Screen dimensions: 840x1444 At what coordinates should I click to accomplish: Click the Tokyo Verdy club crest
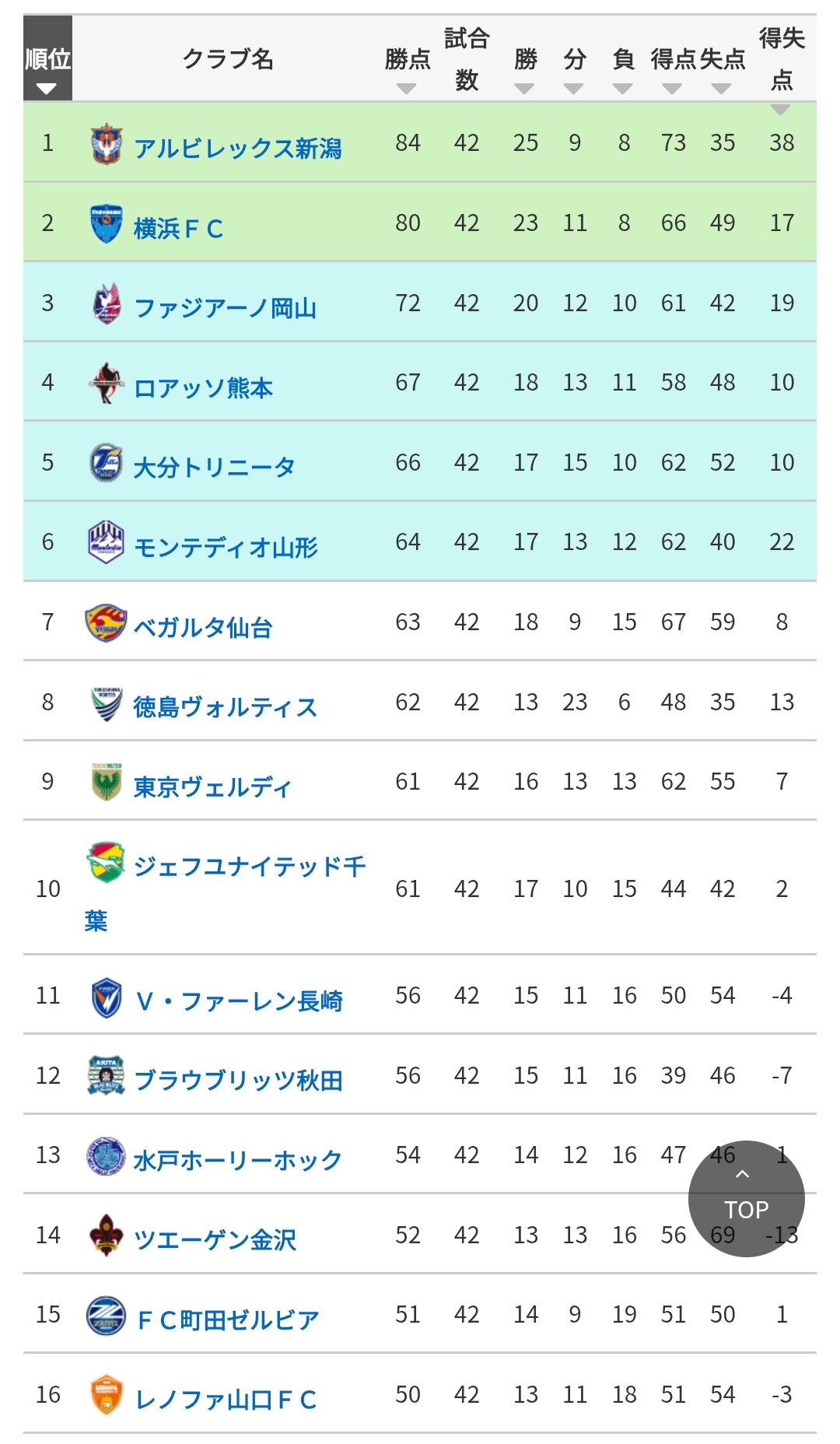(107, 783)
